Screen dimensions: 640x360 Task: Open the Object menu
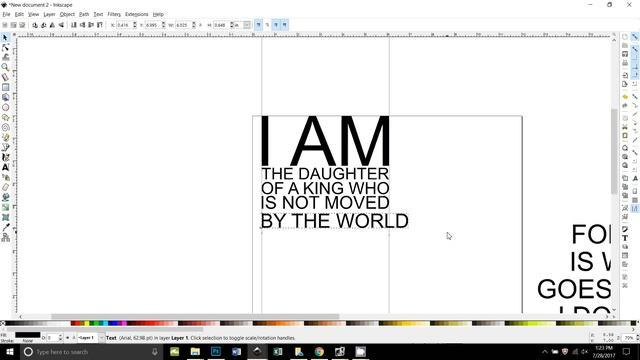(x=67, y=14)
